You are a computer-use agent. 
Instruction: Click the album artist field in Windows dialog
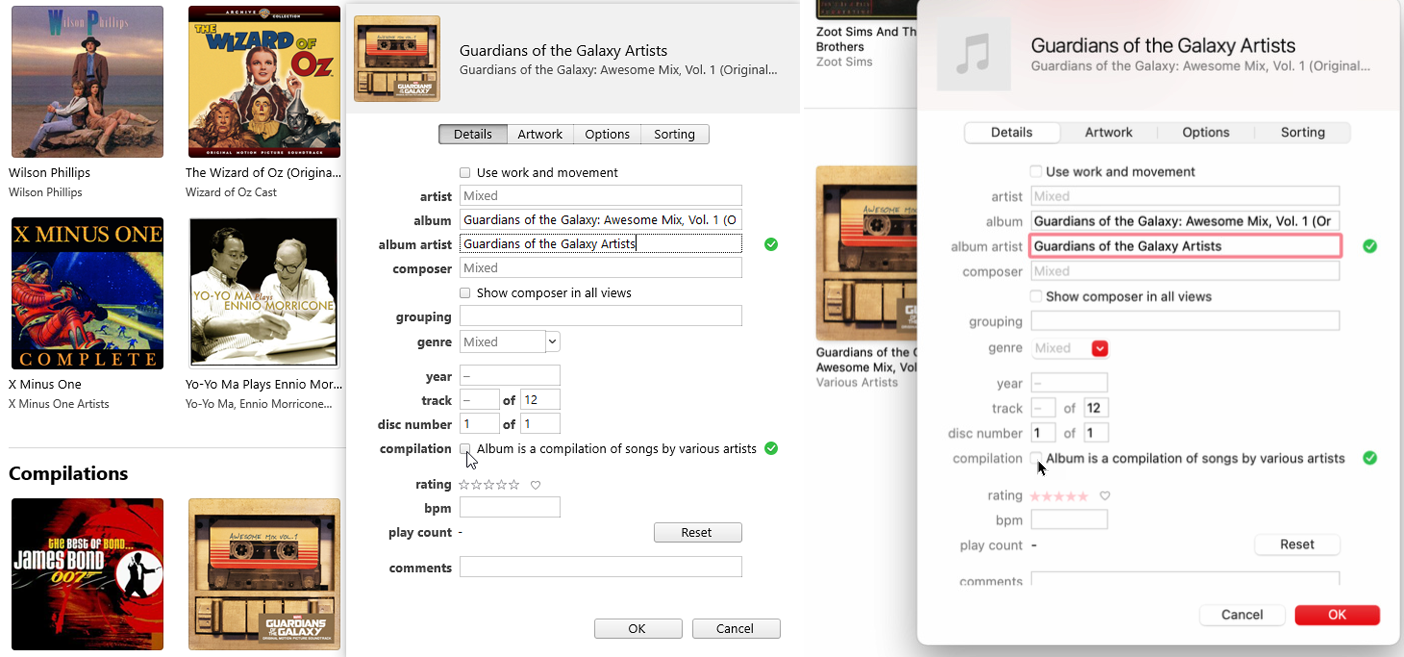click(601, 244)
